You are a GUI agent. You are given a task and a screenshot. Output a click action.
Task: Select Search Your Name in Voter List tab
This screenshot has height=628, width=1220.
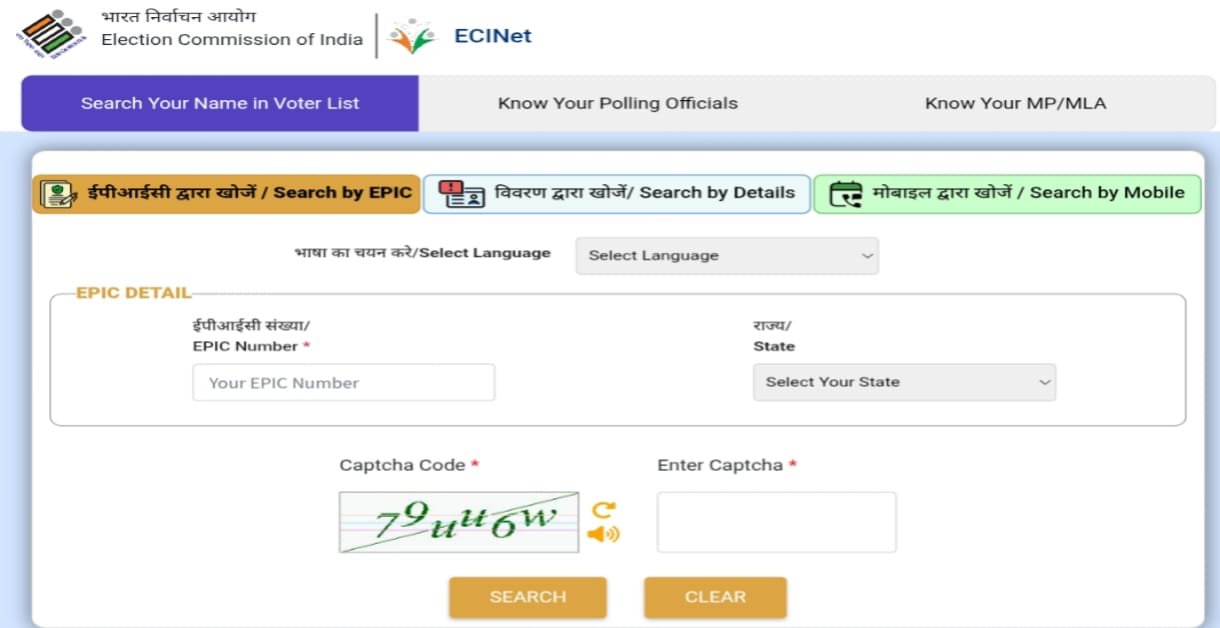(220, 103)
